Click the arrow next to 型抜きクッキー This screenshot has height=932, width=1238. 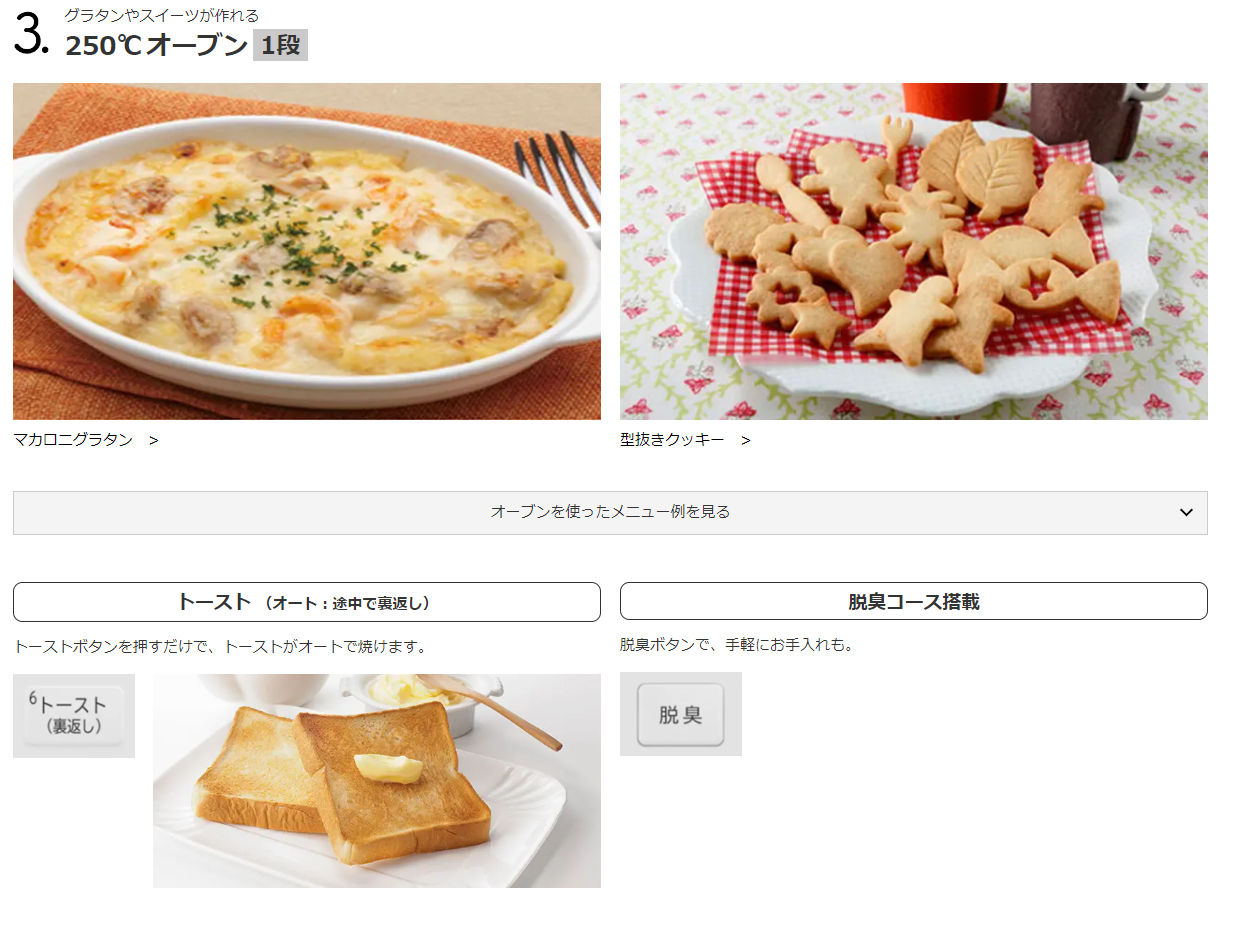tap(746, 440)
